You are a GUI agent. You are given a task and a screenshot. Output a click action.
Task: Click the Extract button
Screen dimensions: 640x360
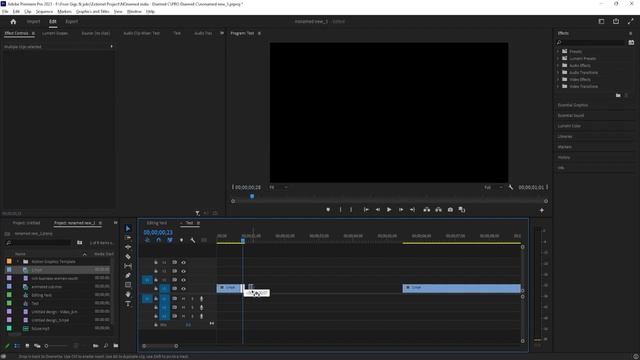[438, 210]
